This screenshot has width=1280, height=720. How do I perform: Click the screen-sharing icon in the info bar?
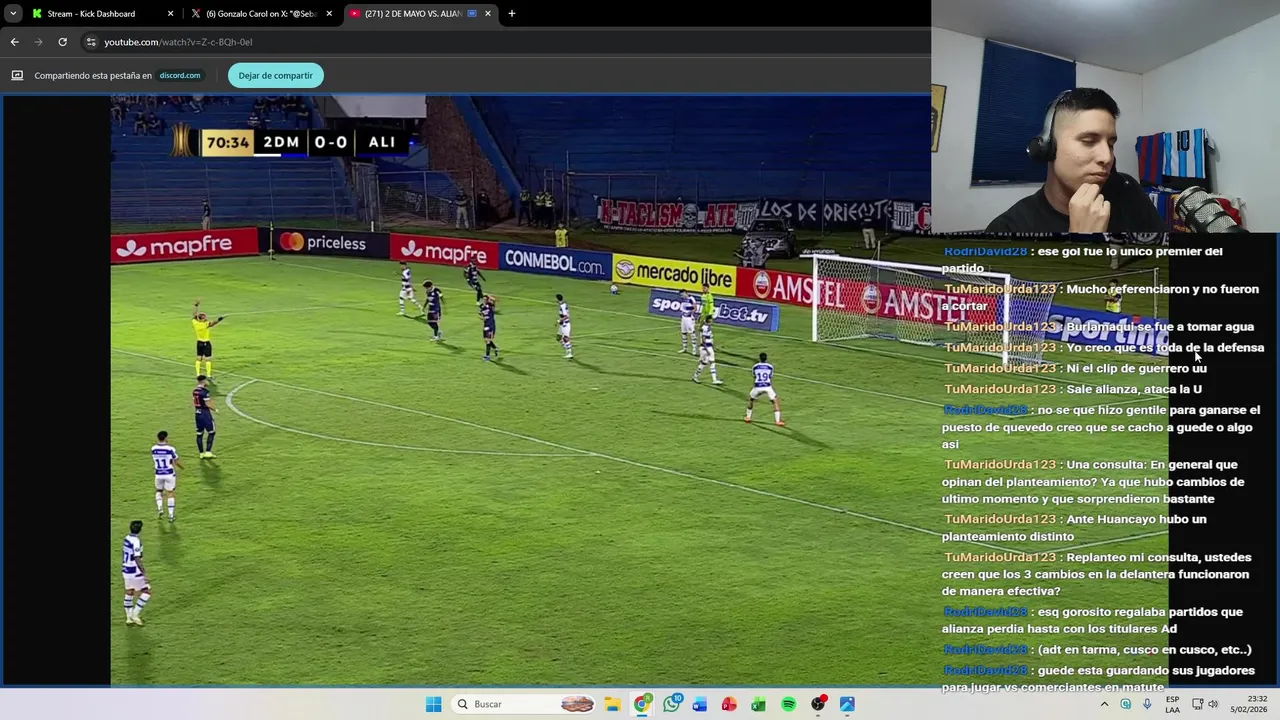click(x=17, y=75)
